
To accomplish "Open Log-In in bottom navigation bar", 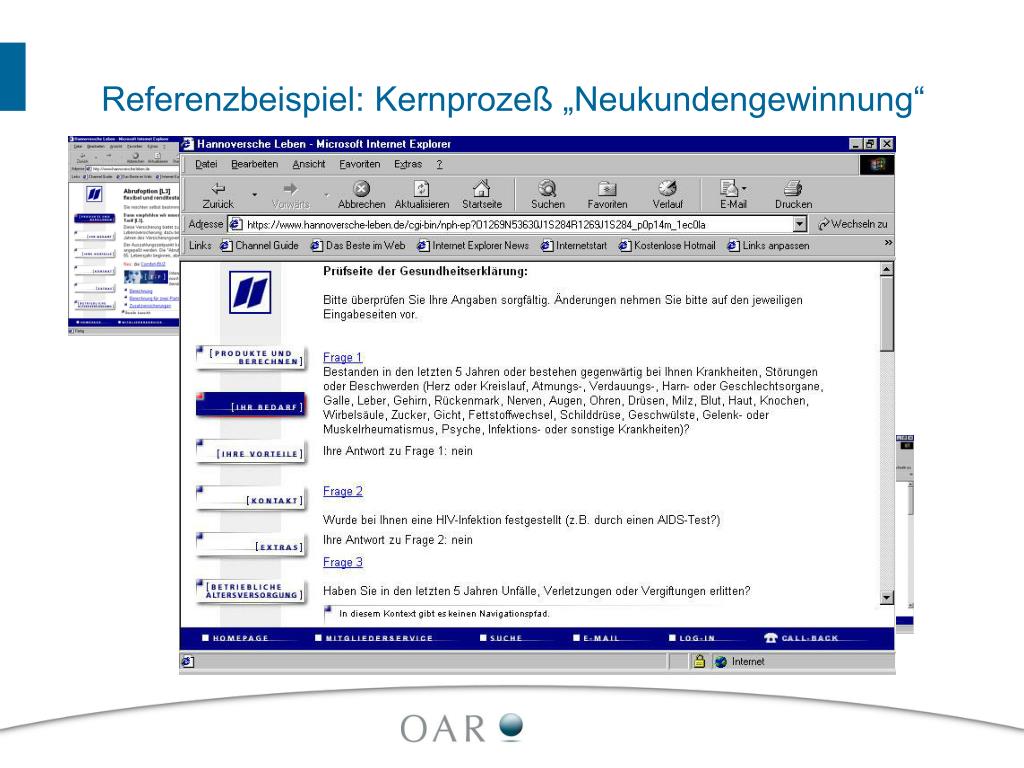I will pos(692,638).
